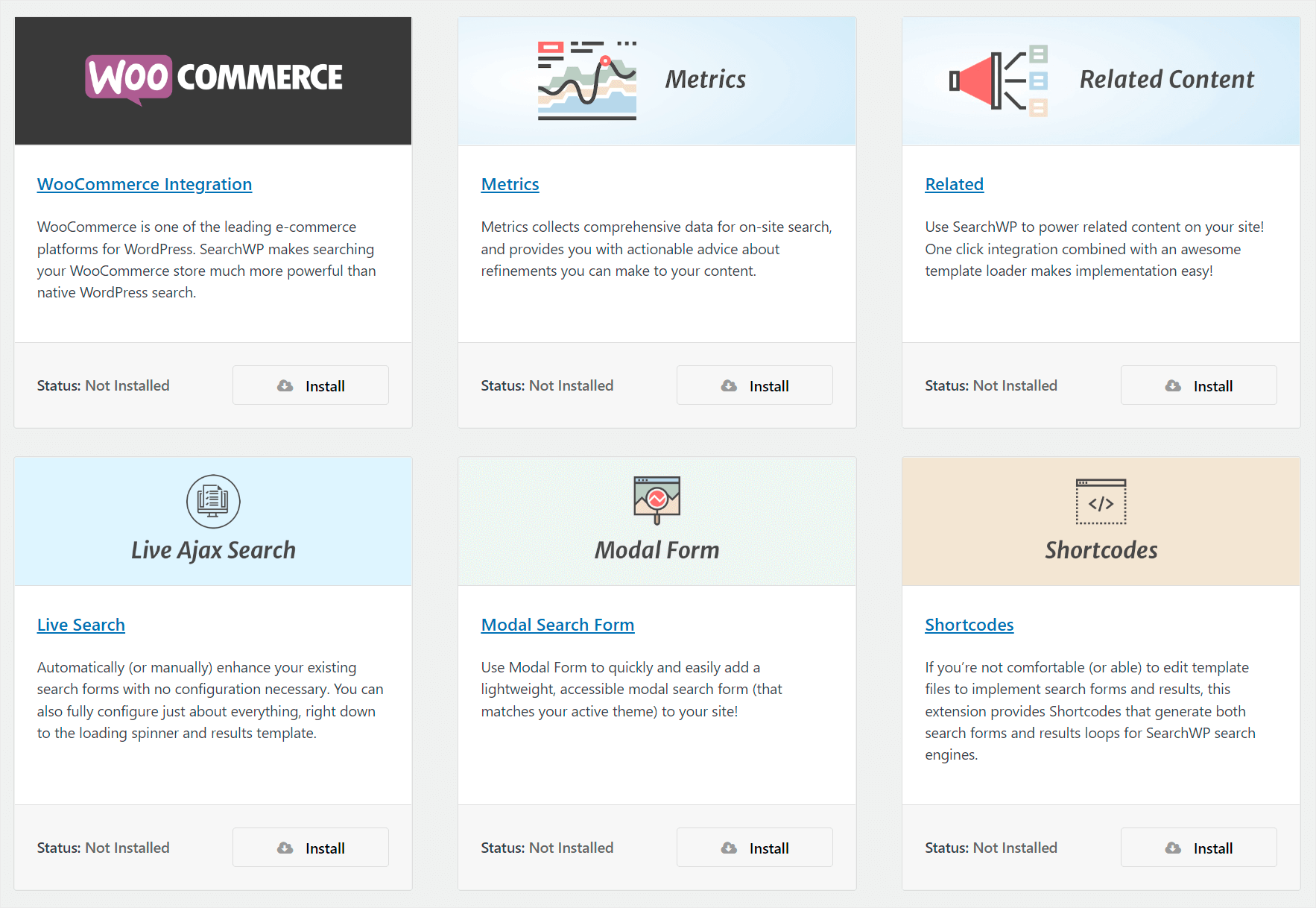The height and width of the screenshot is (908, 1316).
Task: Click the Metrics chart icon
Action: click(587, 81)
